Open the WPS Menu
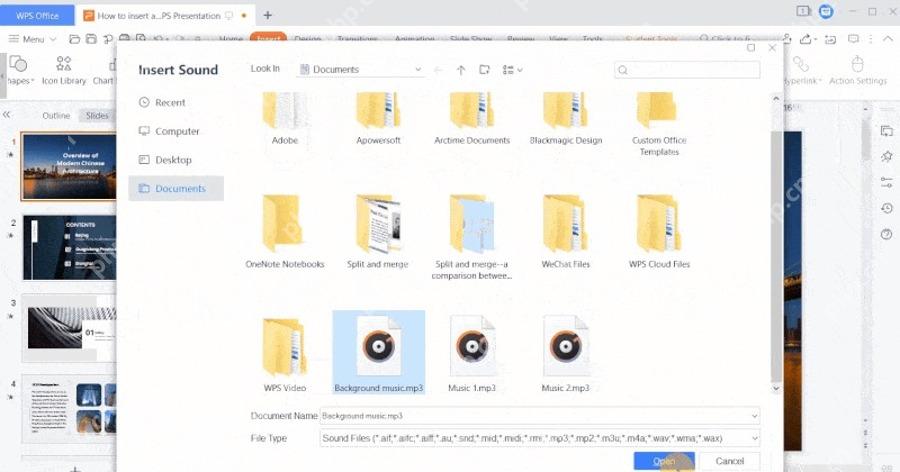 point(32,39)
